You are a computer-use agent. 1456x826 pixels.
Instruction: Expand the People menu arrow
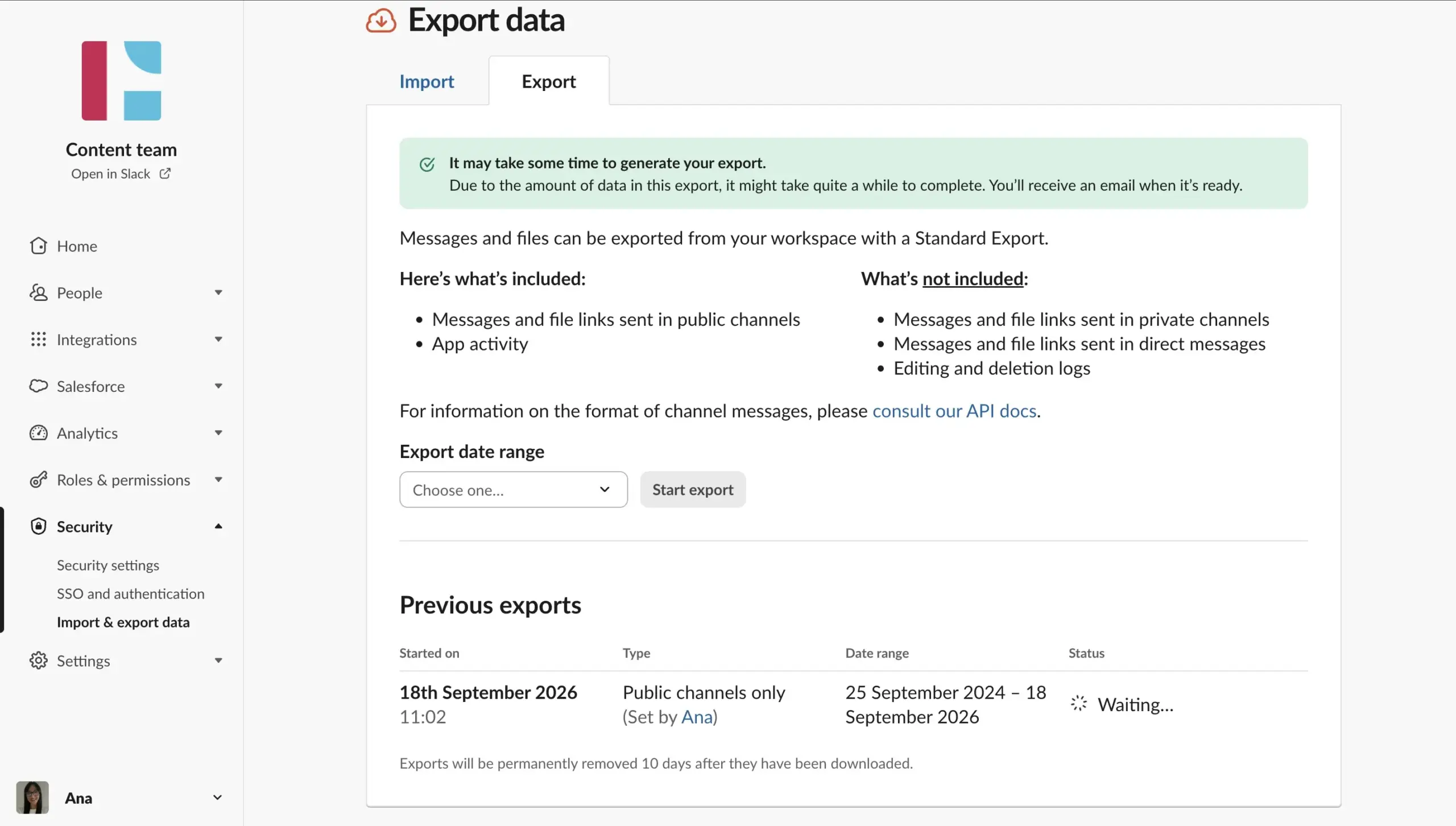218,292
